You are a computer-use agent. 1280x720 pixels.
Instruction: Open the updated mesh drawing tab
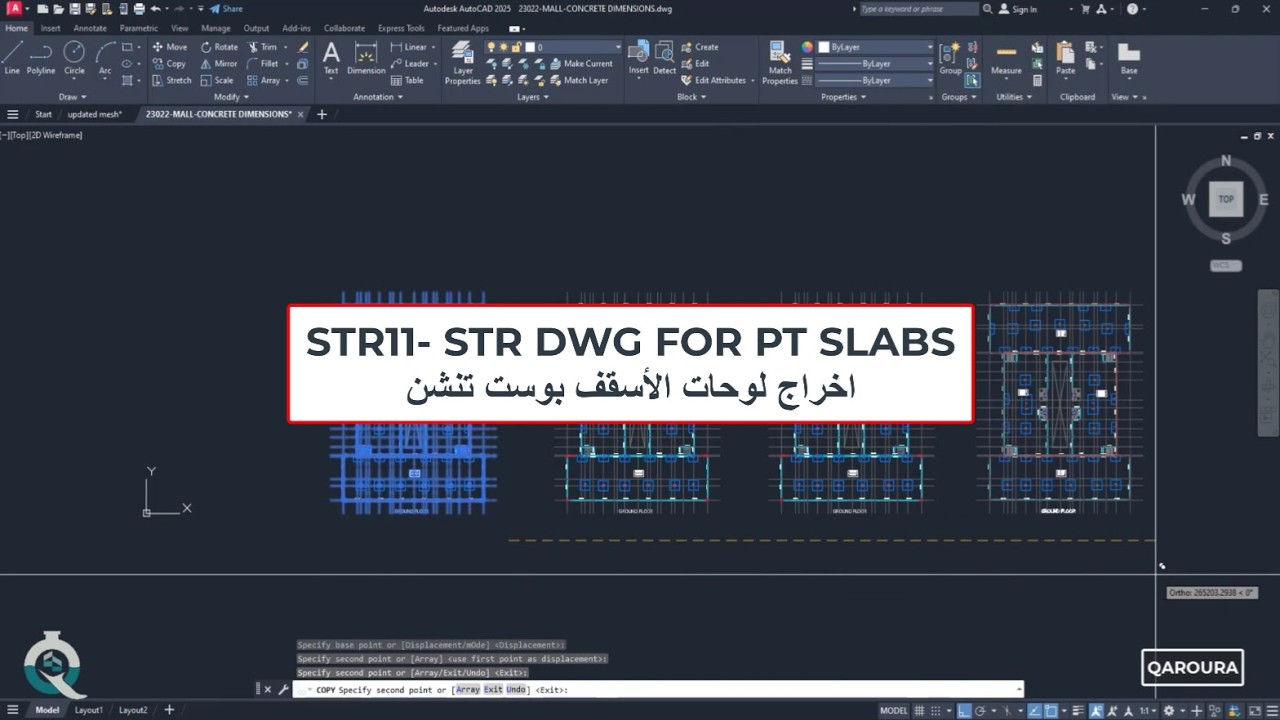94,114
